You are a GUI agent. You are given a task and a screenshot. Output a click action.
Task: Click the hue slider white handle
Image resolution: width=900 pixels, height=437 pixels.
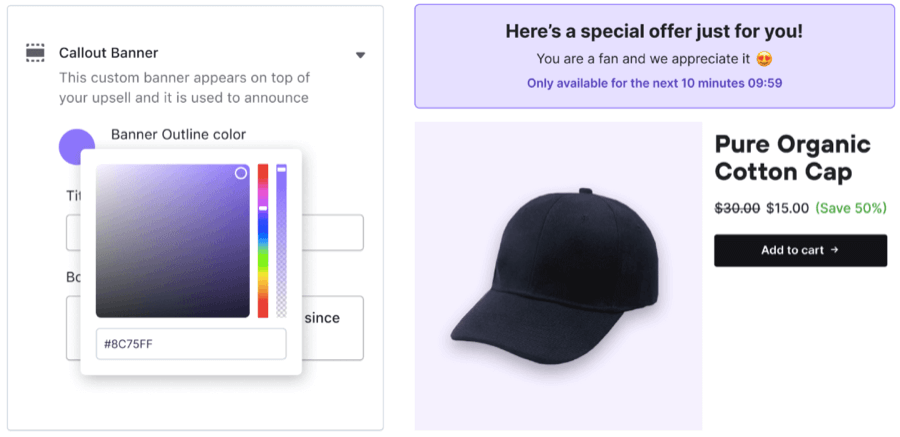point(263,208)
